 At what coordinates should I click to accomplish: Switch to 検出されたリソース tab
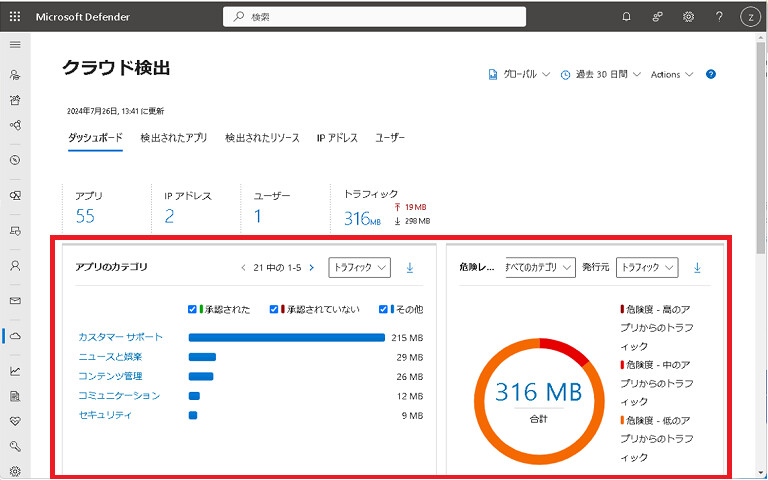(x=262, y=138)
